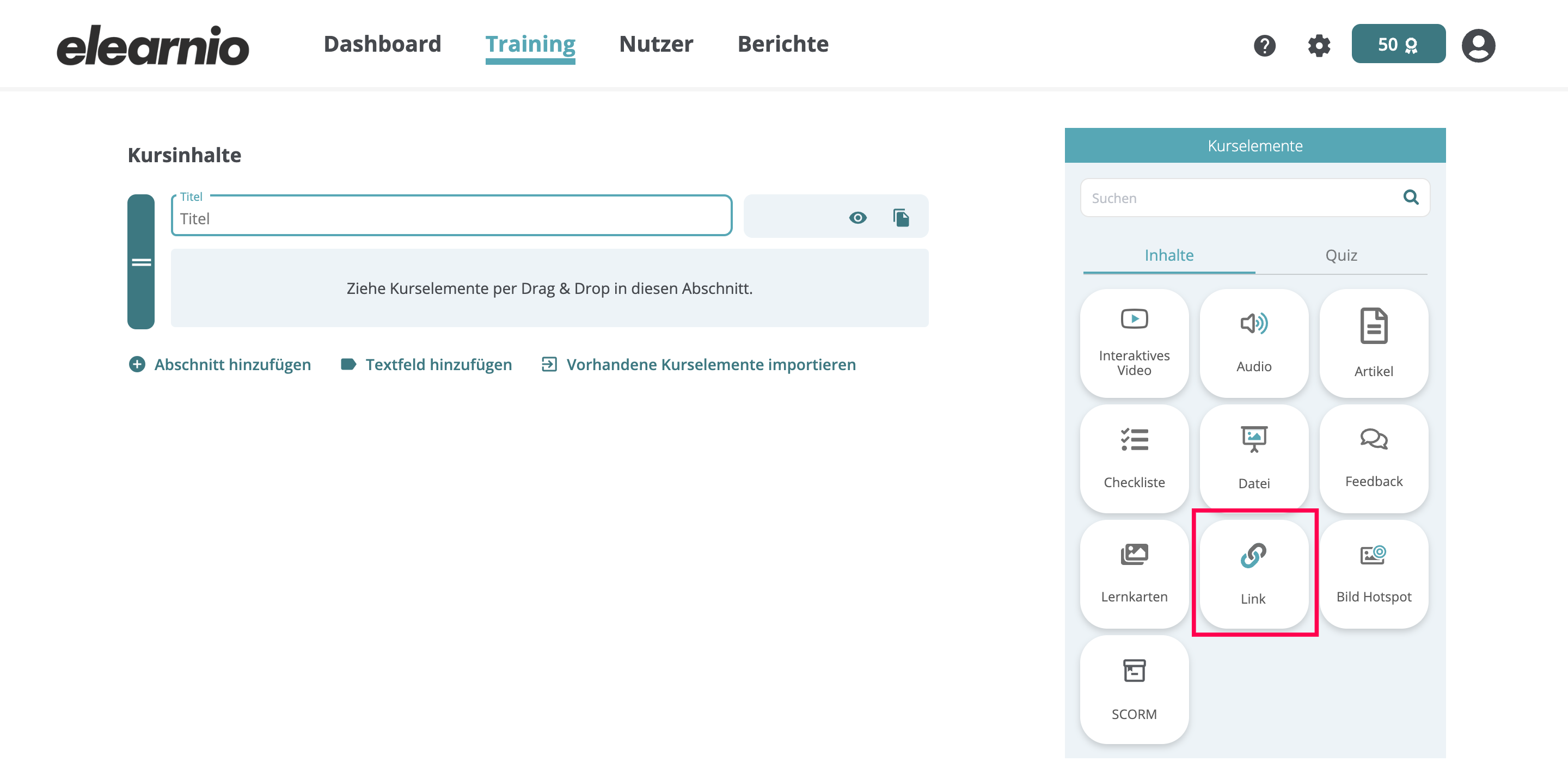The height and width of the screenshot is (774, 1568).
Task: Select the Bild Hotspot course element
Action: 1374,574
